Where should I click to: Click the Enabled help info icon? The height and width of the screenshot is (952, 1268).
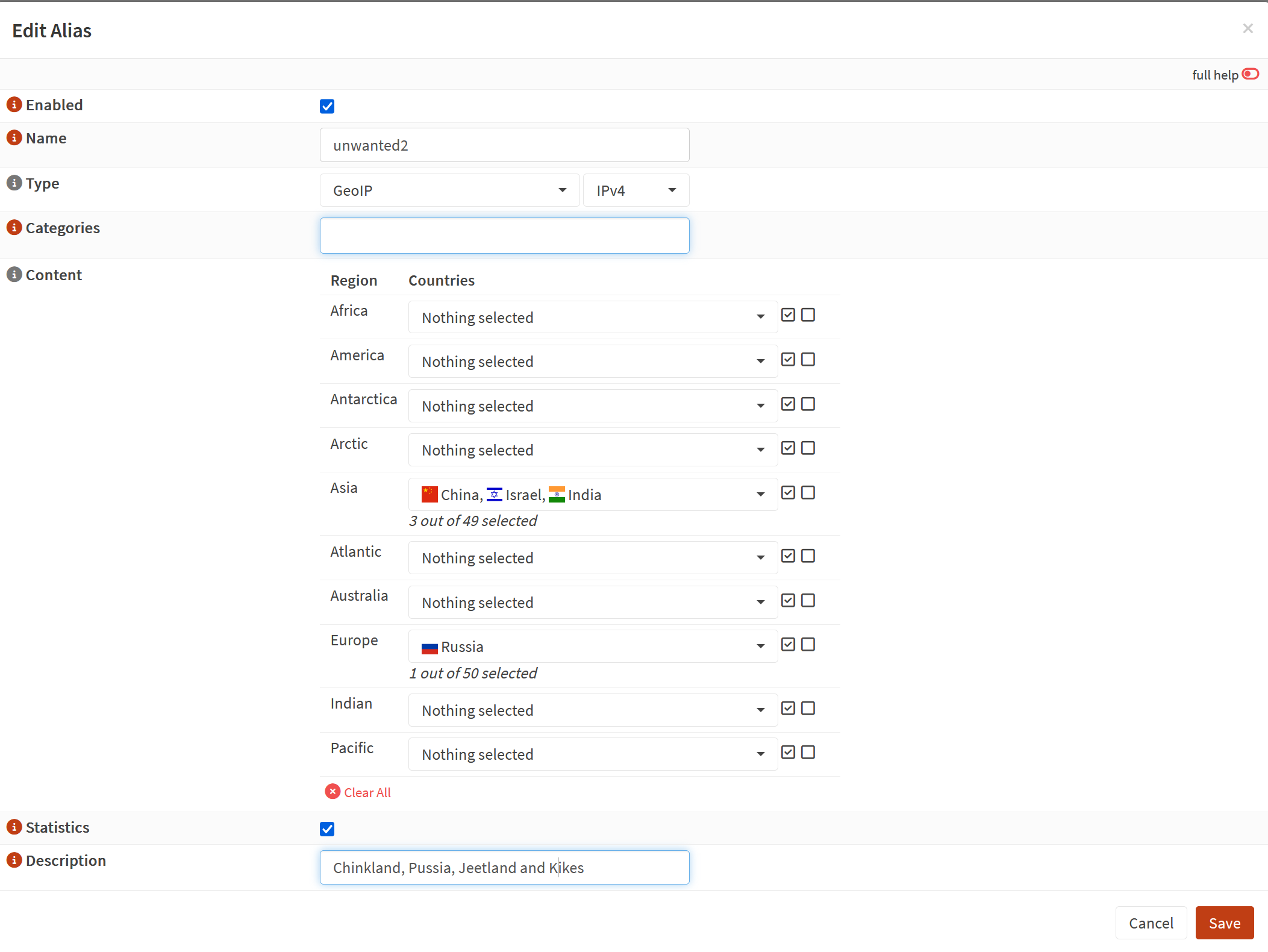tap(14, 105)
